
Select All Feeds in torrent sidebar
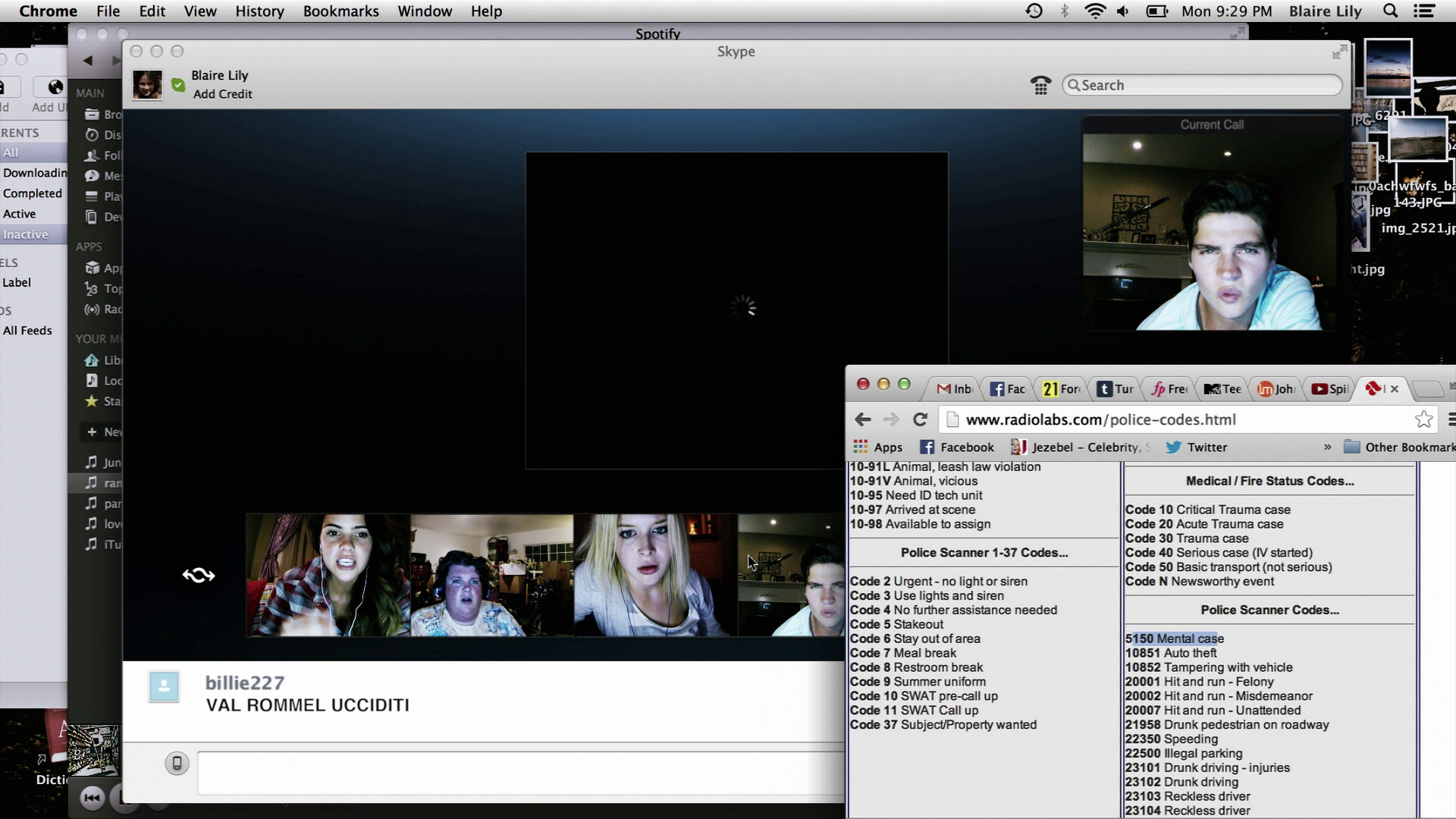point(27,331)
